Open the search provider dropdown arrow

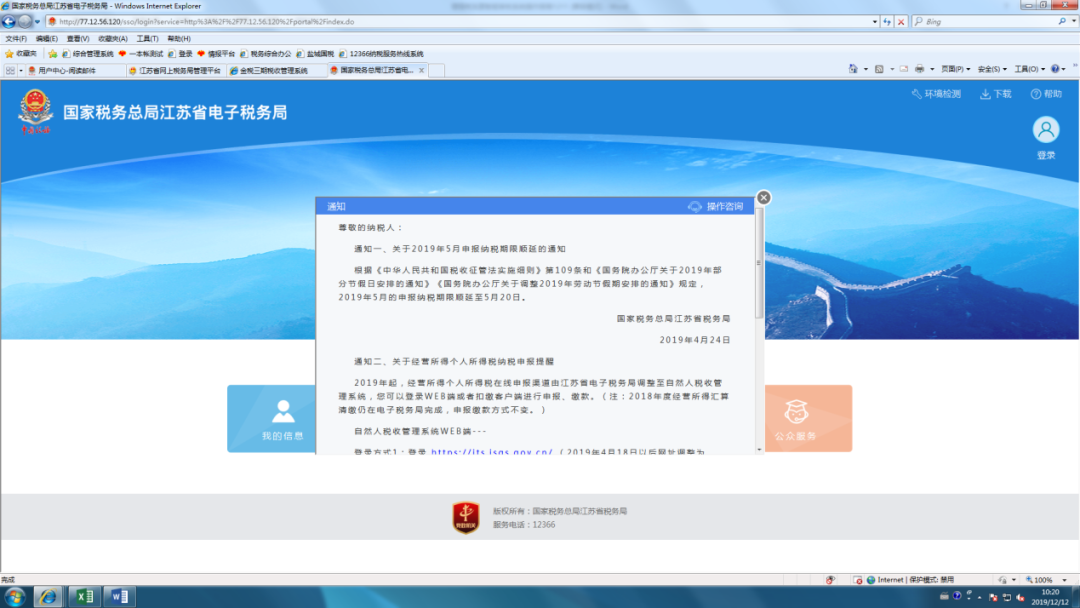pos(1073,22)
